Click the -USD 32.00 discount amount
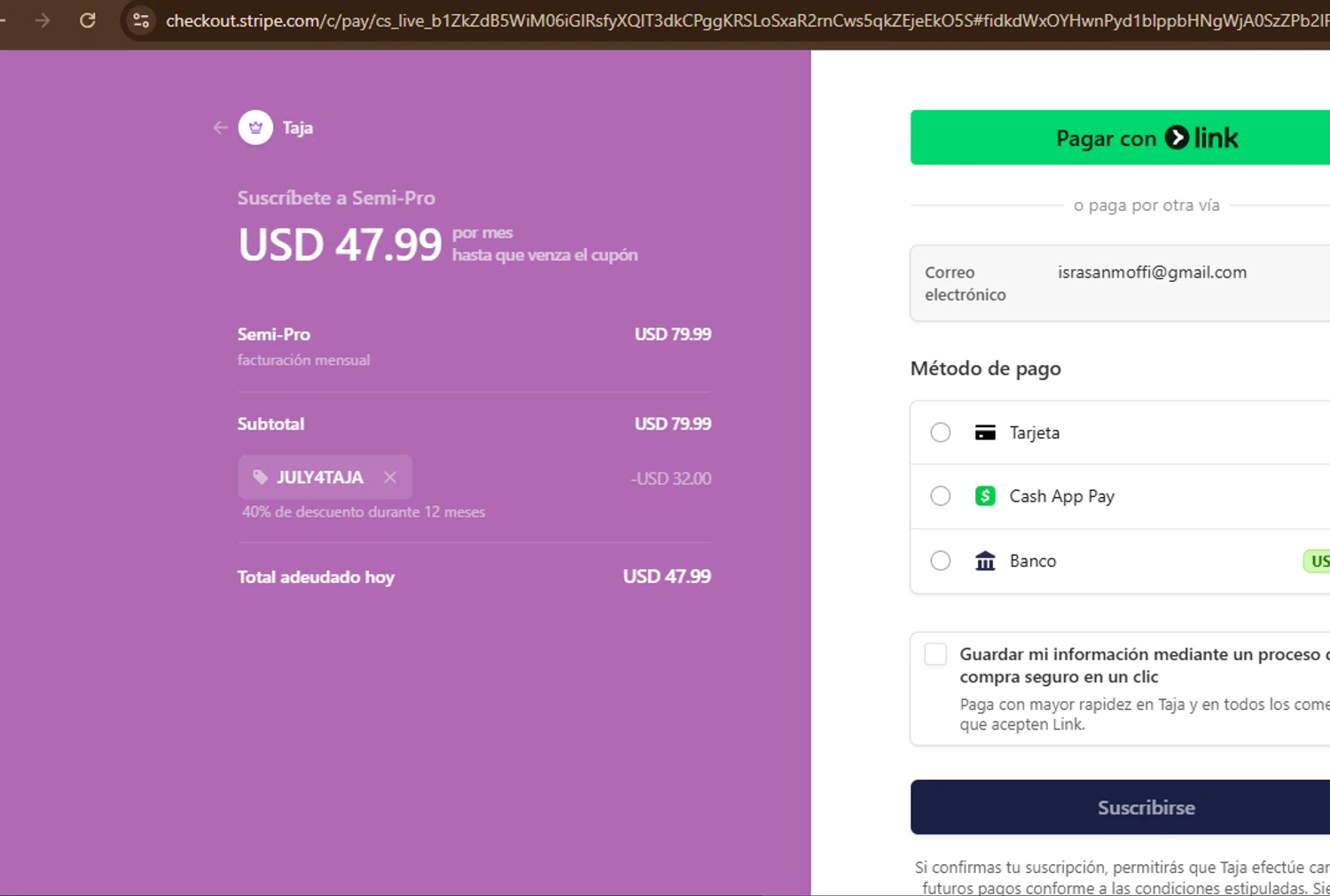Viewport: 1330px width, 896px height. tap(671, 479)
